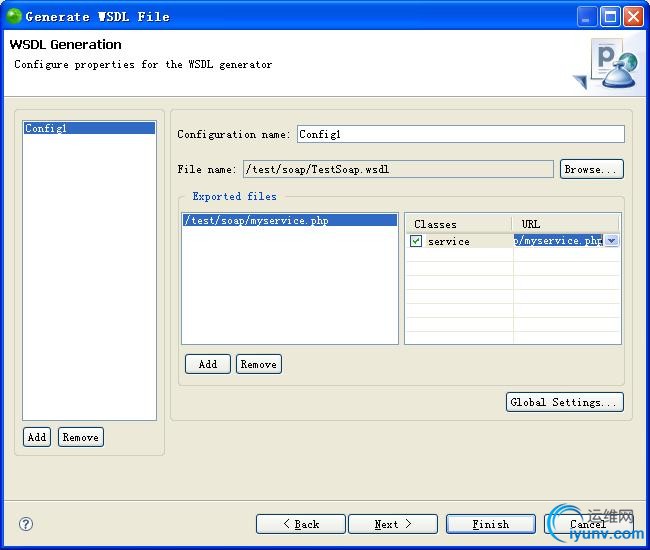650x550 pixels.
Task: Maximize the Generate WSDL File window
Action: (x=610, y=17)
